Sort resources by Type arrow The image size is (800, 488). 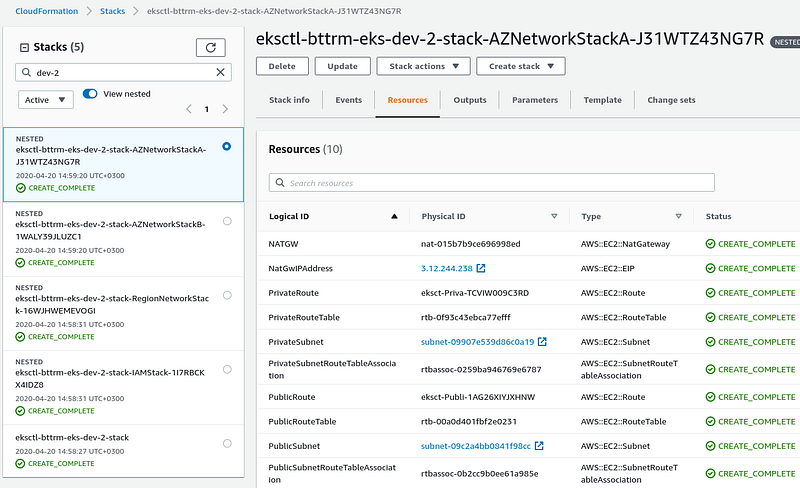tap(679, 216)
